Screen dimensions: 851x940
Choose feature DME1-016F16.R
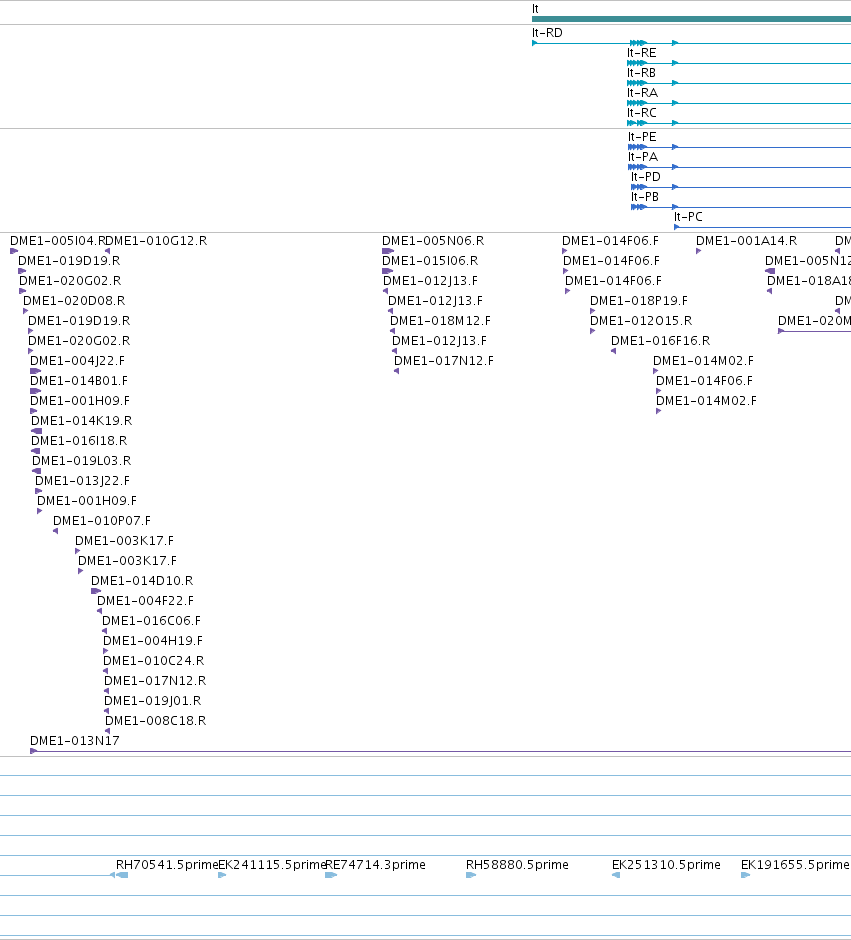pos(660,341)
